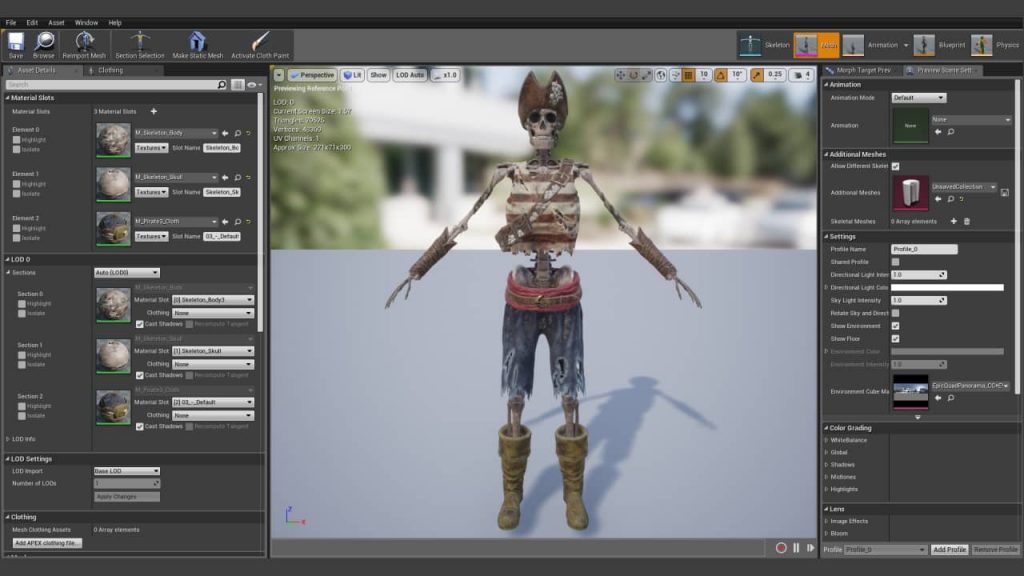
Task: Toggle rotation snapping angle icon
Action: point(721,75)
